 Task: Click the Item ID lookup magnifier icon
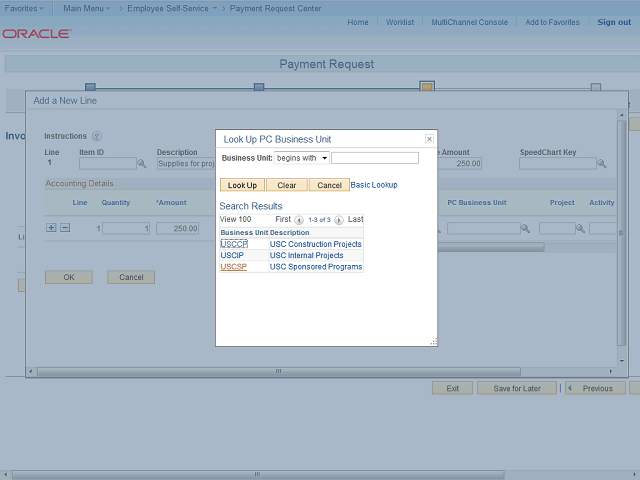point(142,163)
